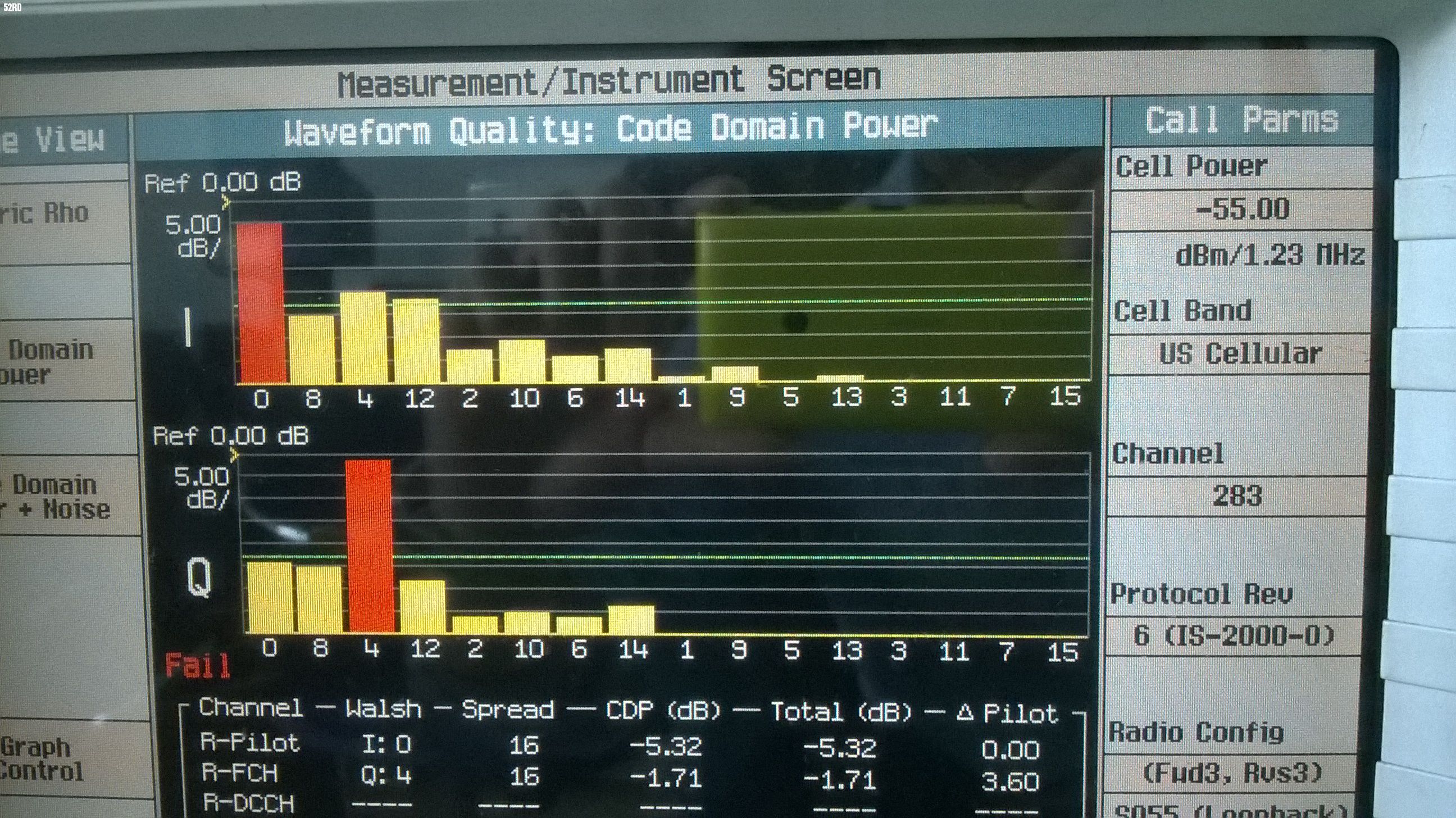Screen dimensions: 1456x818
Task: Click the R-FCH delta pilot value 3.60
Action: [1011, 782]
